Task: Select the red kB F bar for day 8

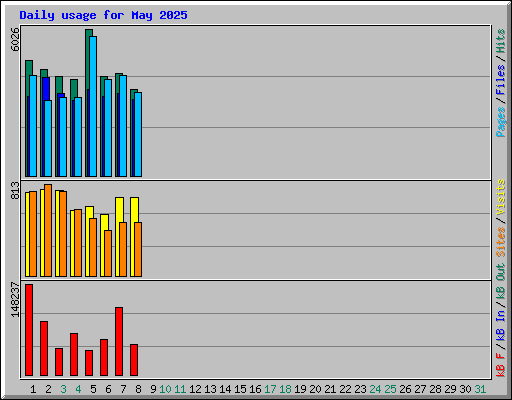Action: point(134,360)
